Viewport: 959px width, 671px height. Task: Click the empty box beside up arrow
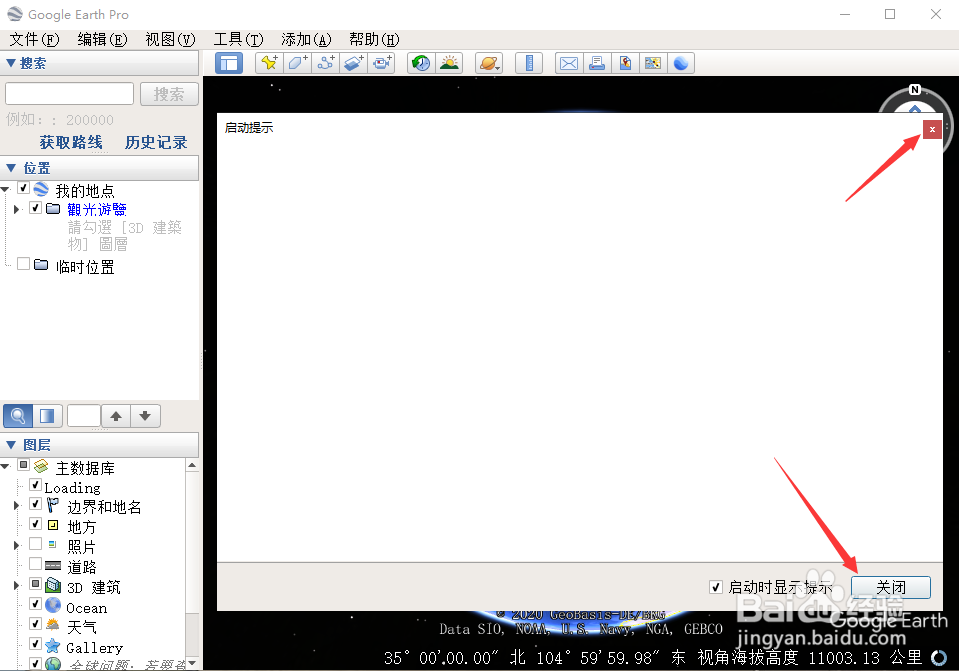84,416
